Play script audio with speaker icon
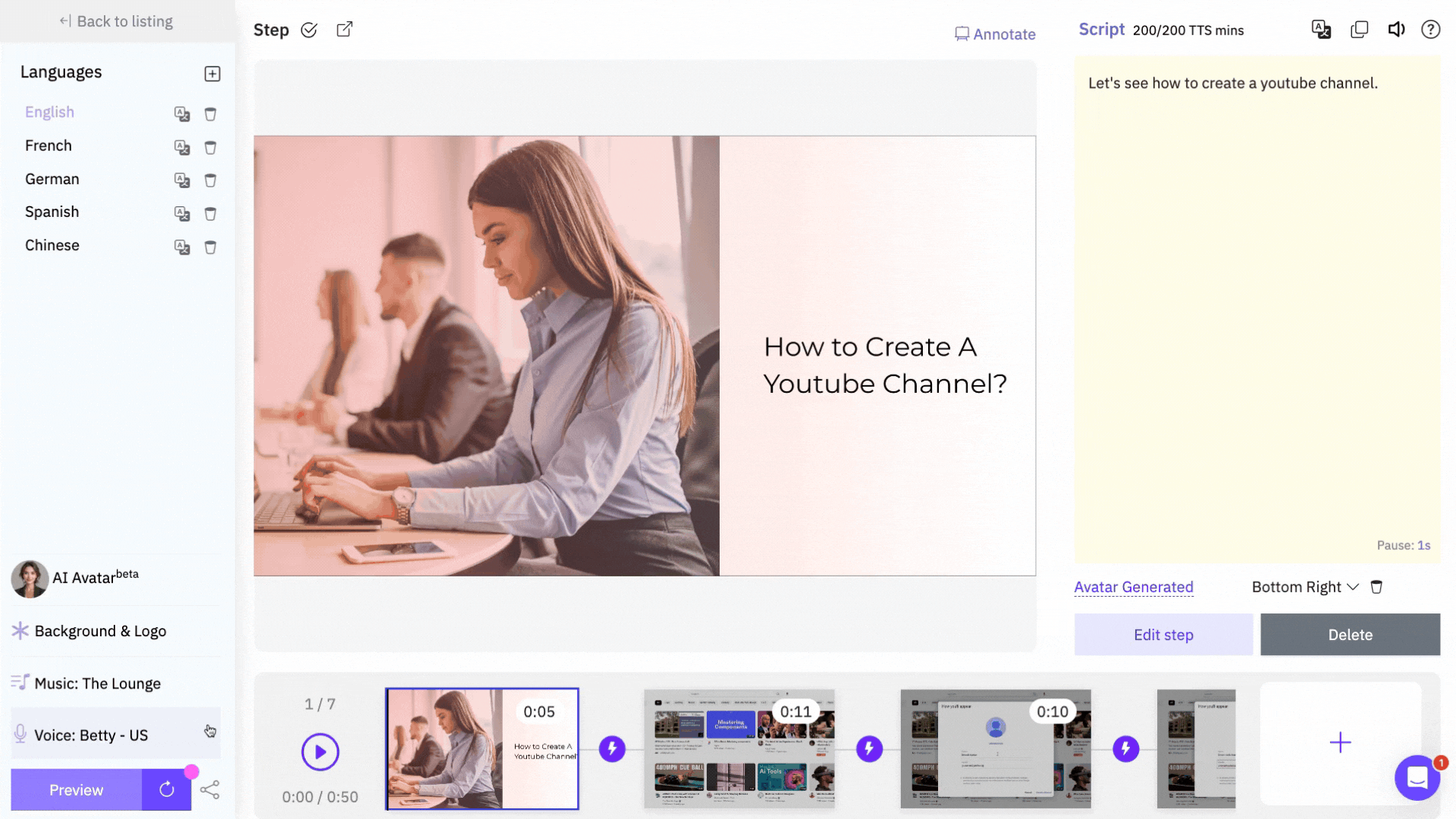 [1396, 30]
